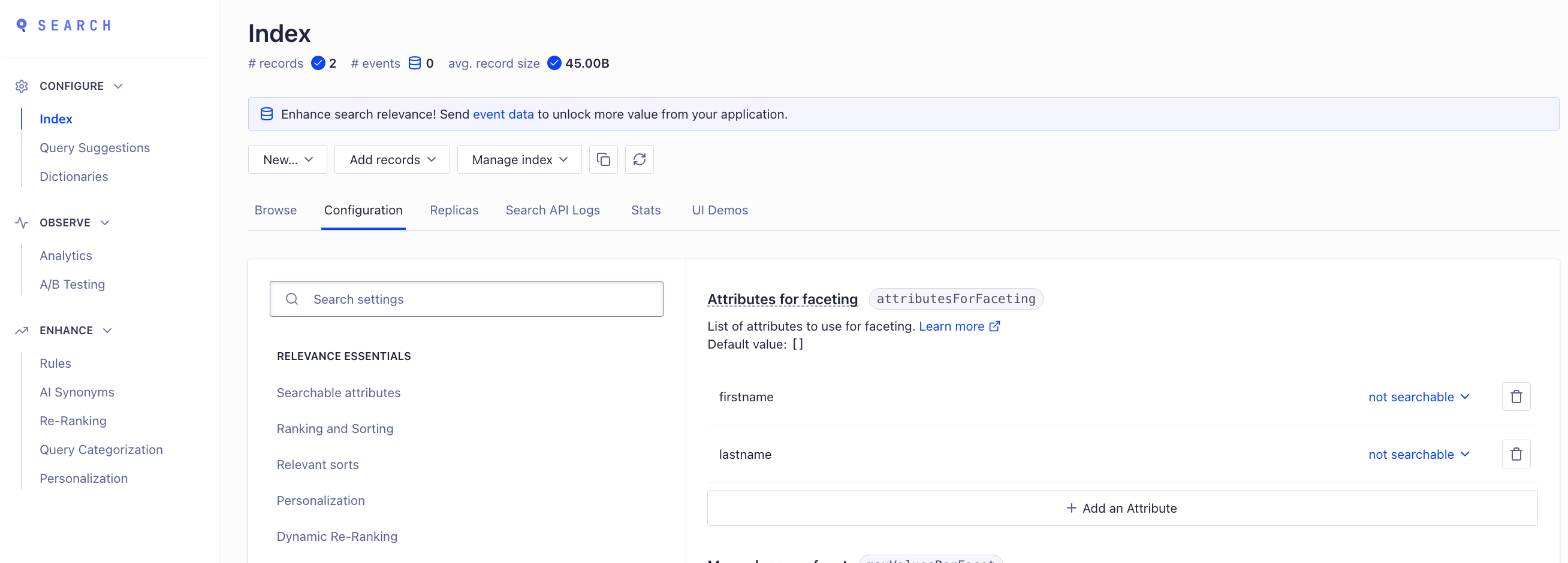Click the Search logo icon
This screenshot has width=1568, height=563.
[22, 25]
